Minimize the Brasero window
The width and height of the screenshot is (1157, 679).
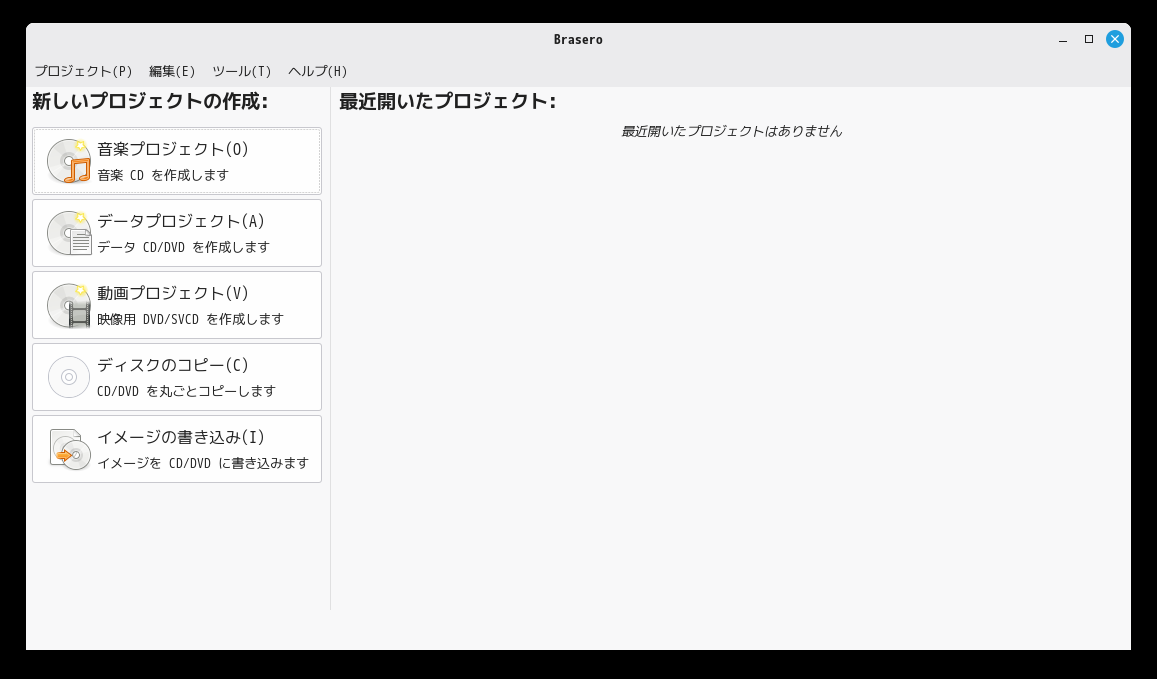1063,39
